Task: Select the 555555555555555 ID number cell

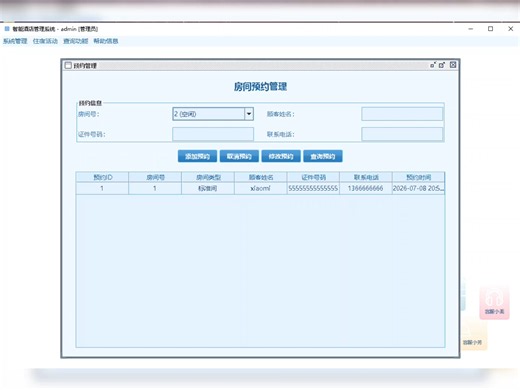Action: tap(313, 188)
